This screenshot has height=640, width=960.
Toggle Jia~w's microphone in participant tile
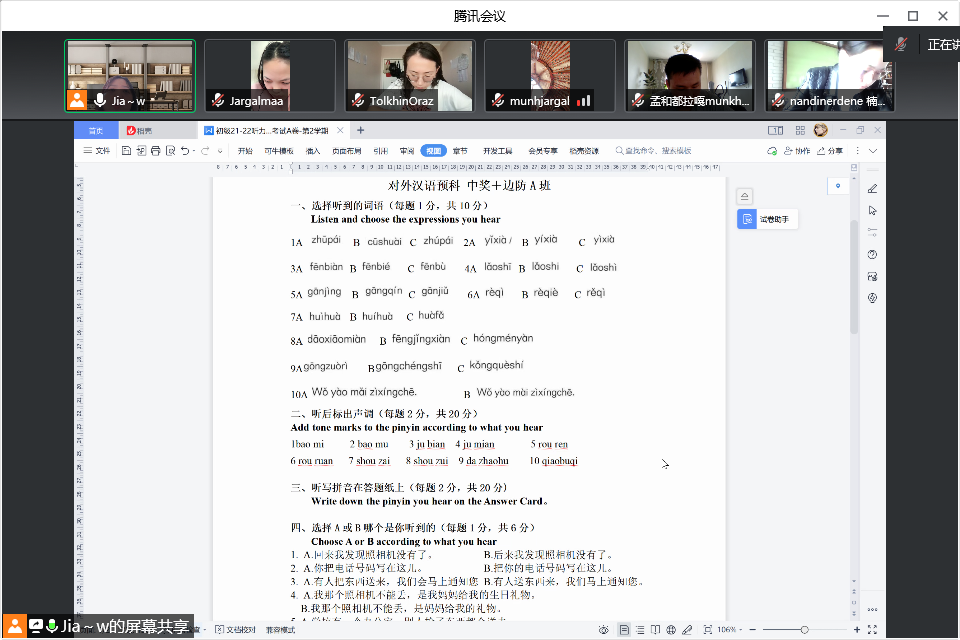pyautogui.click(x=99, y=101)
